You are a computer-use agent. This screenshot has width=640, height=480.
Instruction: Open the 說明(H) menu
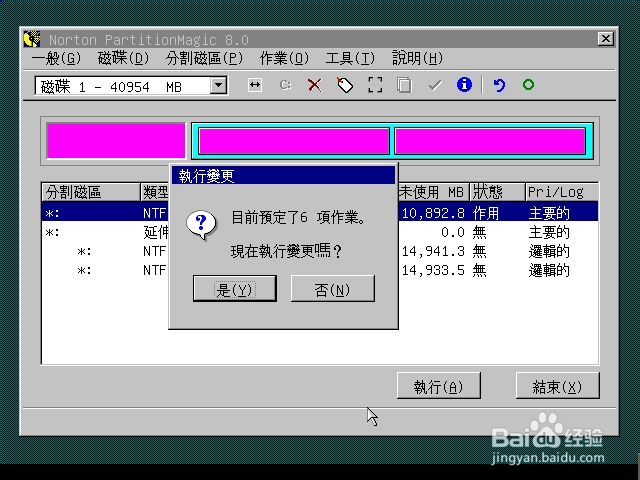pyautogui.click(x=417, y=58)
